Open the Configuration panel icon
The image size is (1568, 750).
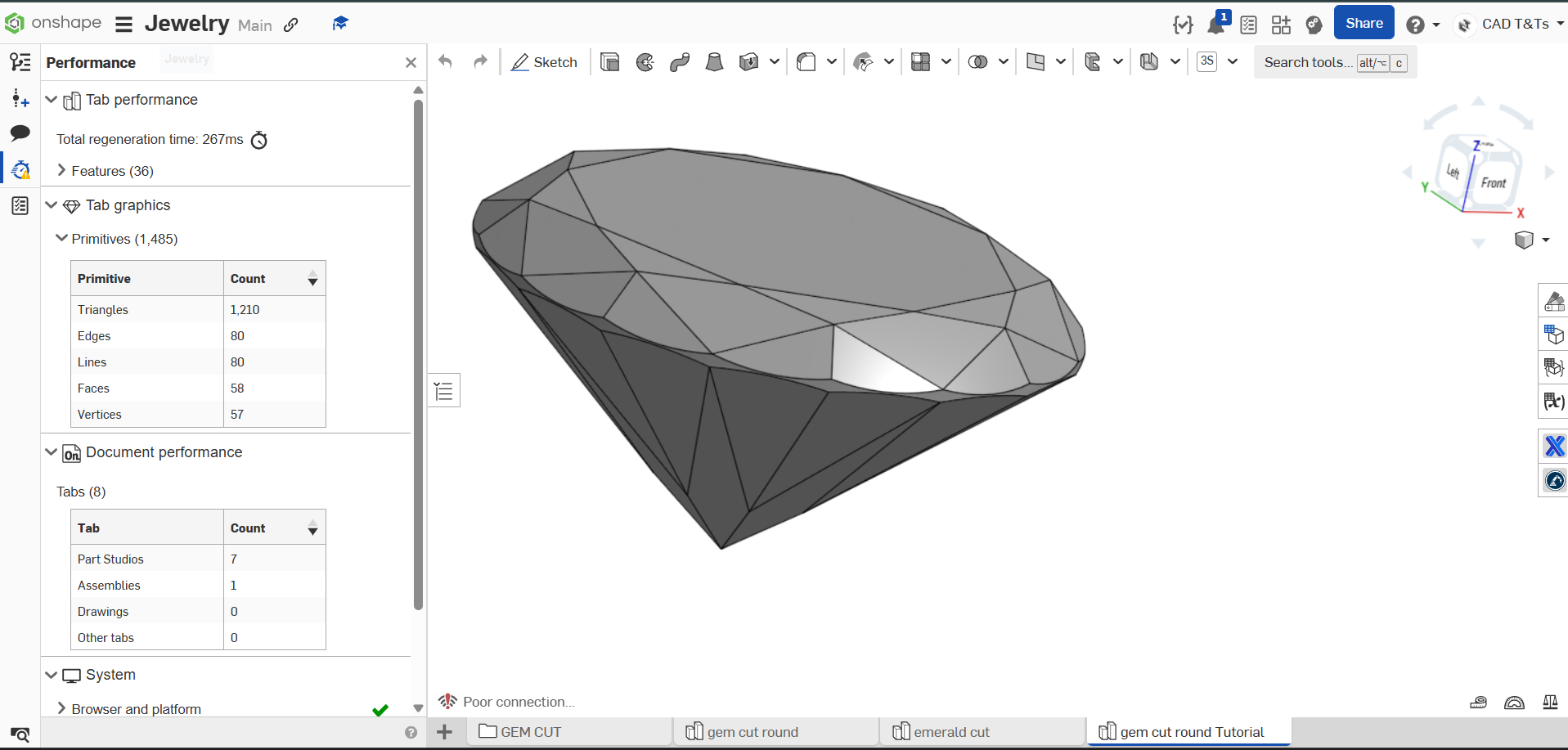pyautogui.click(x=1554, y=335)
